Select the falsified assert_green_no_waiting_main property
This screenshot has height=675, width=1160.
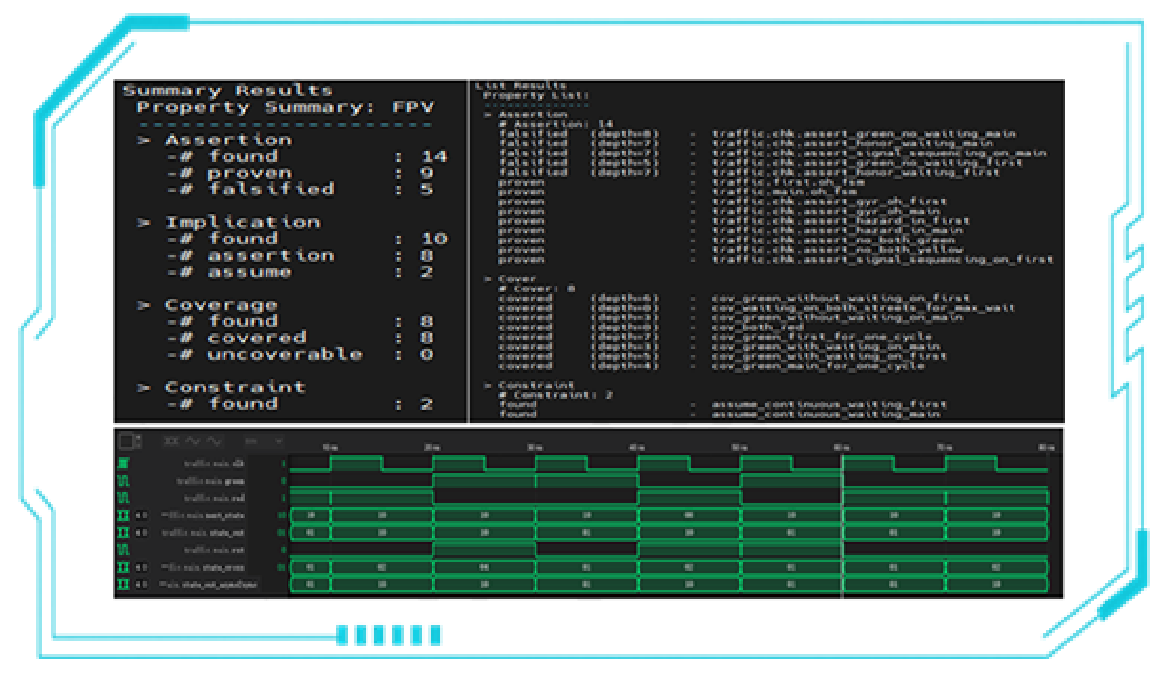click(x=863, y=133)
